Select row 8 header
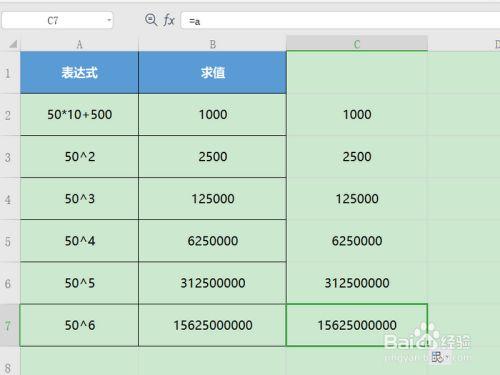Viewport: 500px width, 375px height. [x=9, y=361]
